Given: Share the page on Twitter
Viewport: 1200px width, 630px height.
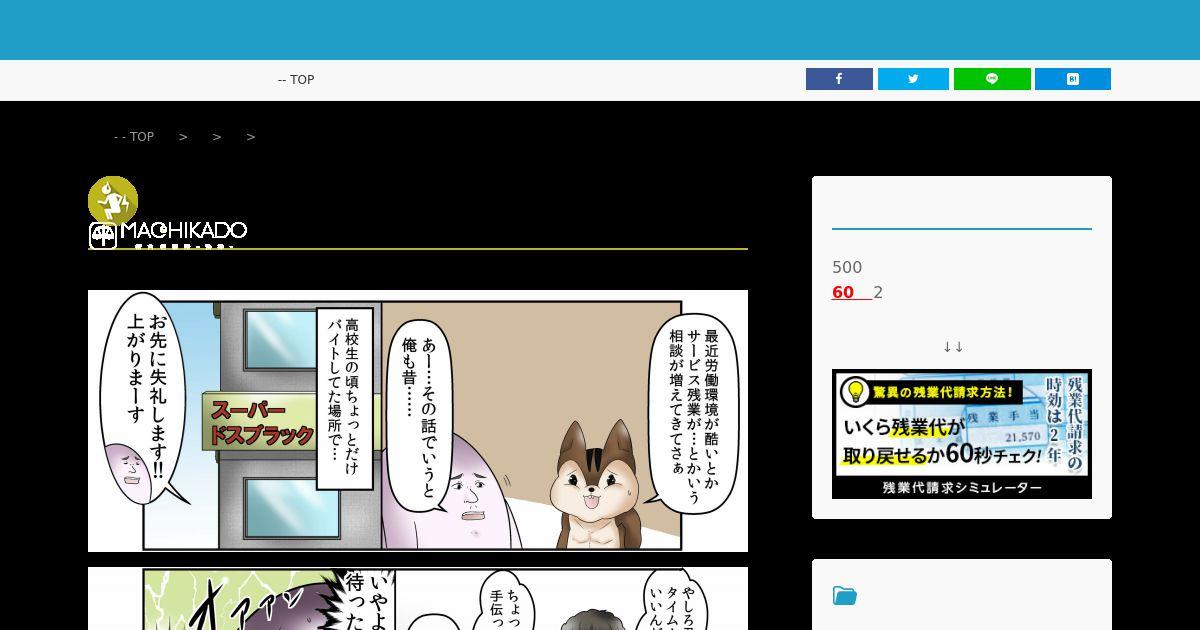Looking at the screenshot, I should click(913, 79).
